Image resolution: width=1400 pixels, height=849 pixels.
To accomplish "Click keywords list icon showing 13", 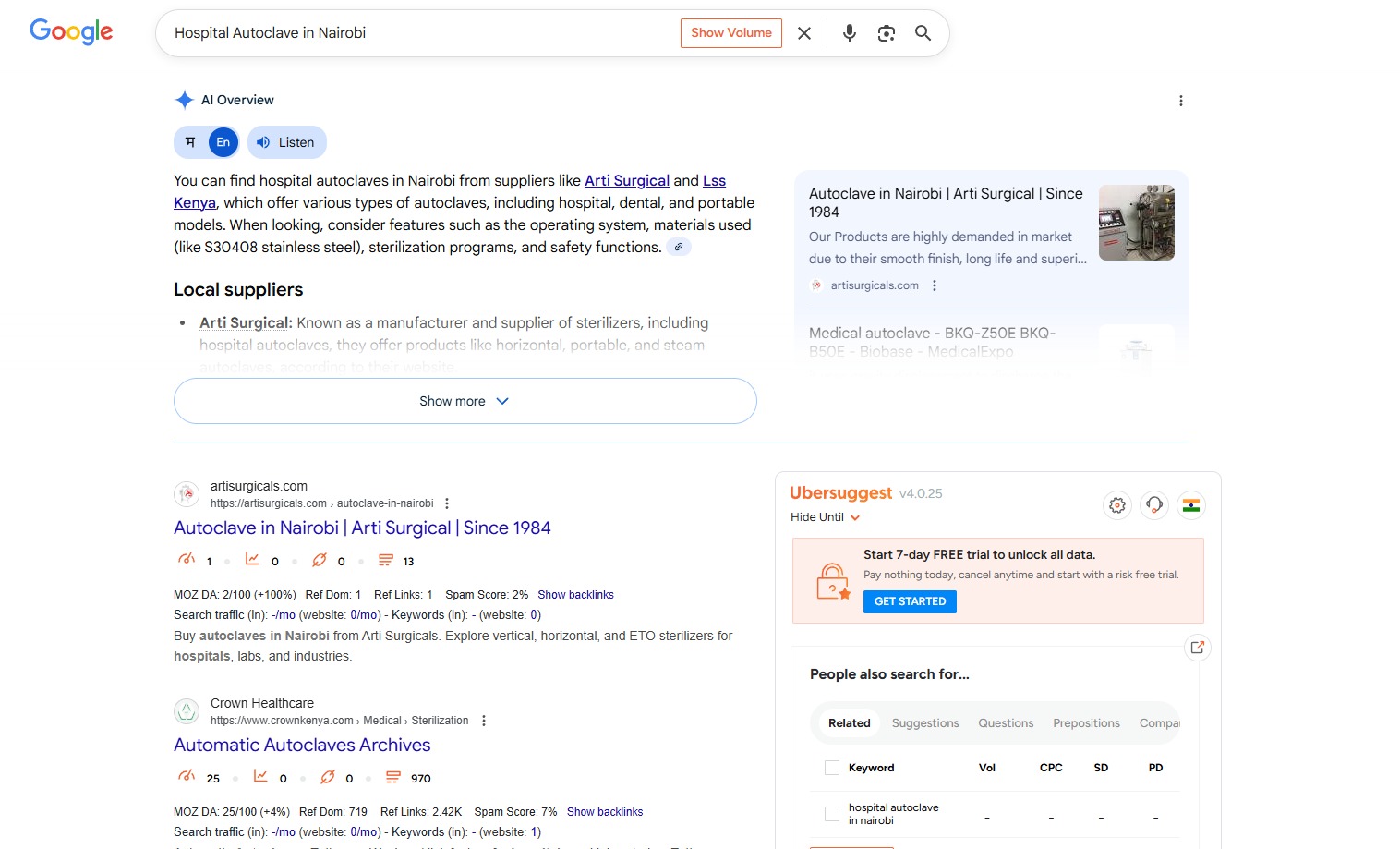I will click(386, 560).
